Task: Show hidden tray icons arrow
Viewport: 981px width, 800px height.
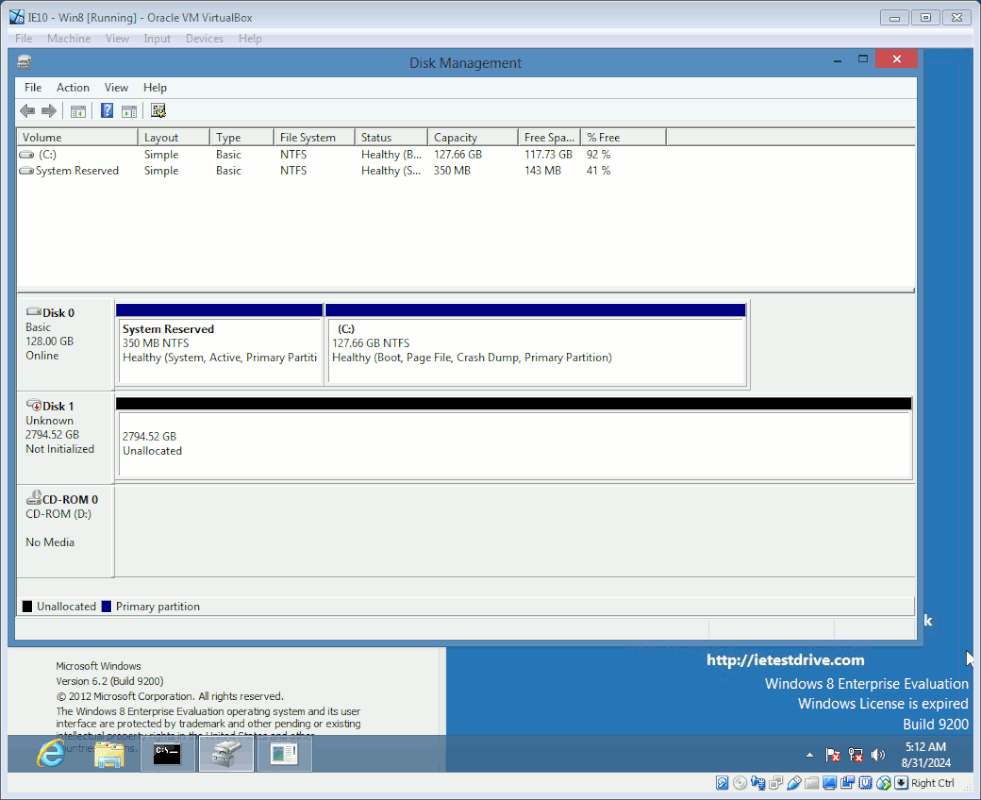Action: [x=810, y=755]
